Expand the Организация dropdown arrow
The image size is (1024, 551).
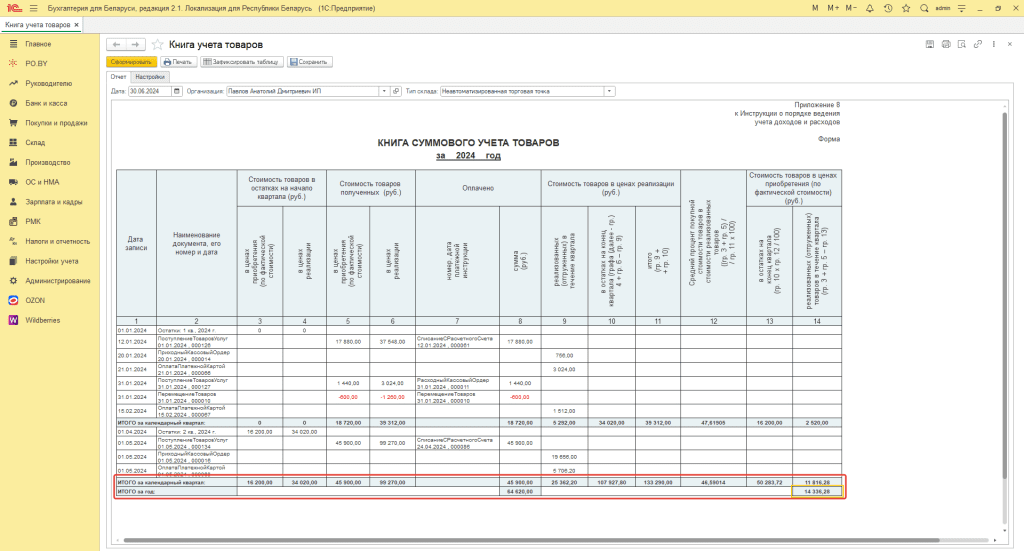[x=384, y=91]
